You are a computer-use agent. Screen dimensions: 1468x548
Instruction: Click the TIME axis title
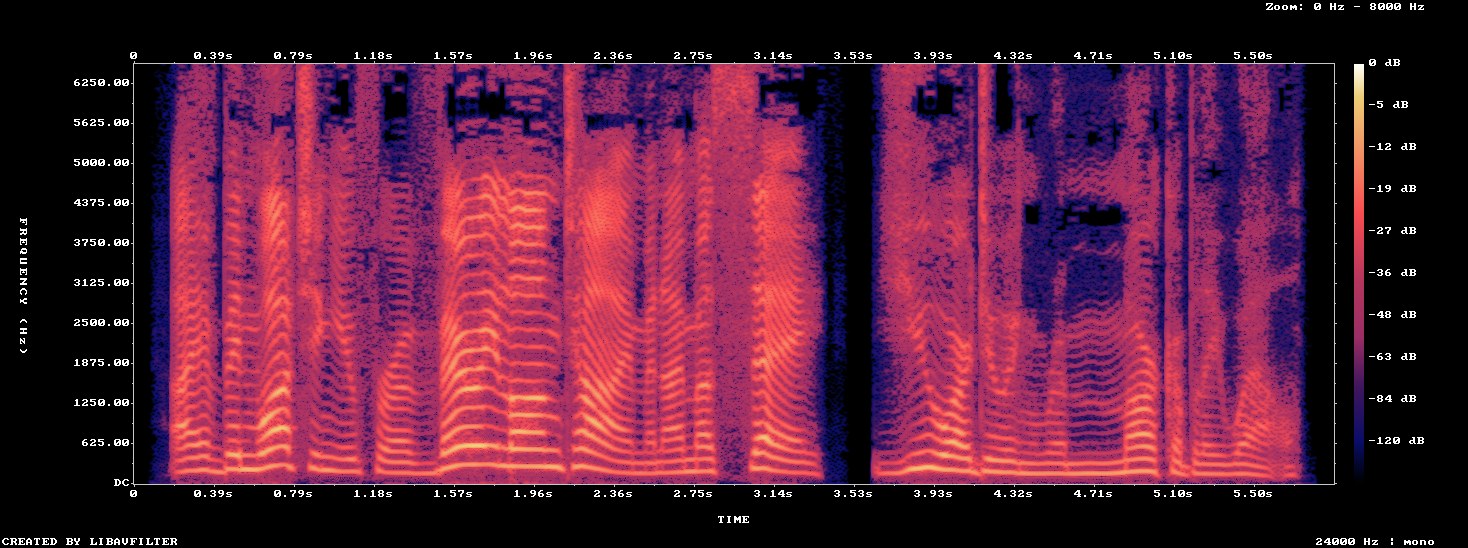(733, 520)
